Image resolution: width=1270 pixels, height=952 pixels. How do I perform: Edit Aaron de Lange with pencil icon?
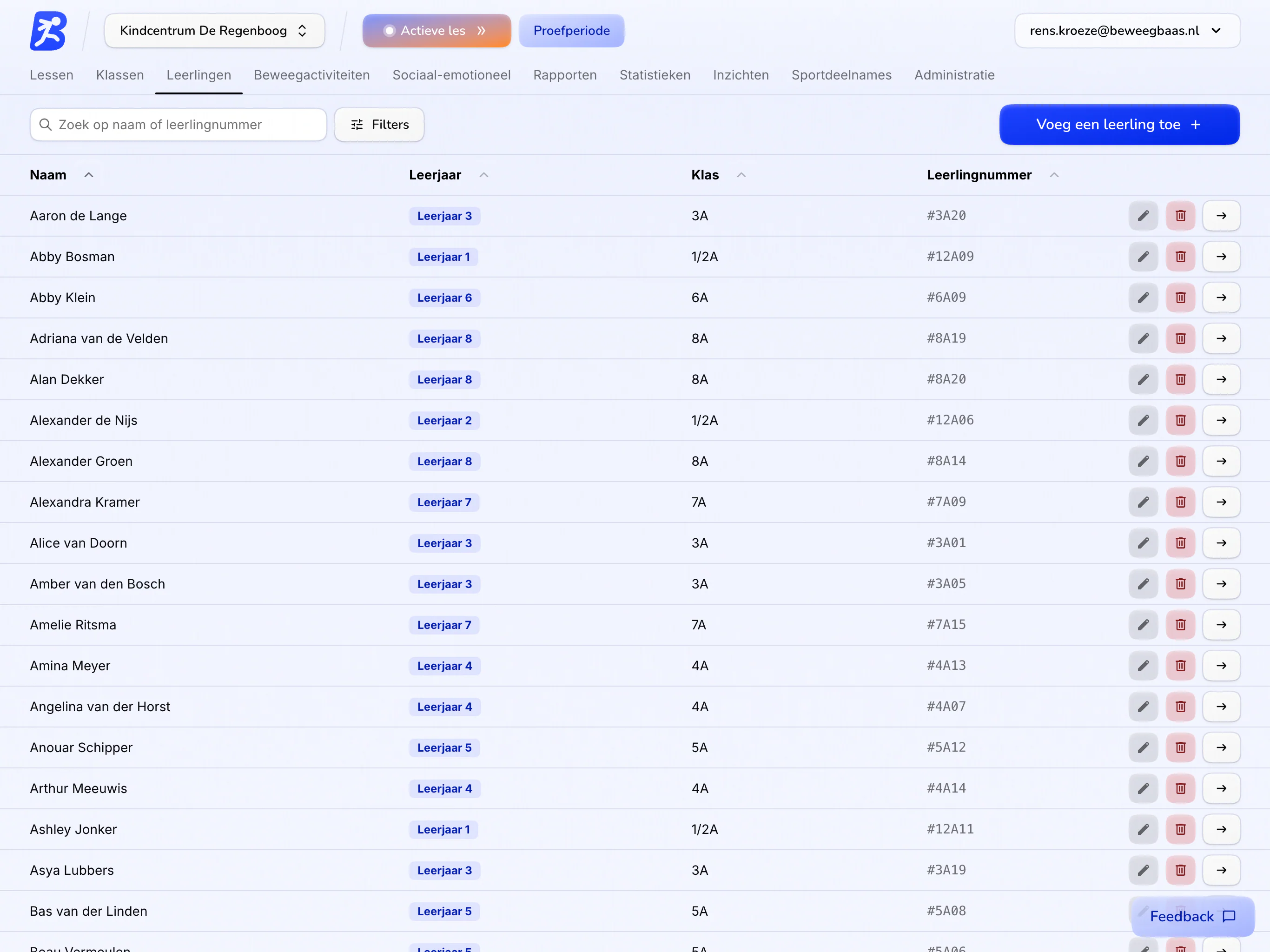pos(1143,216)
